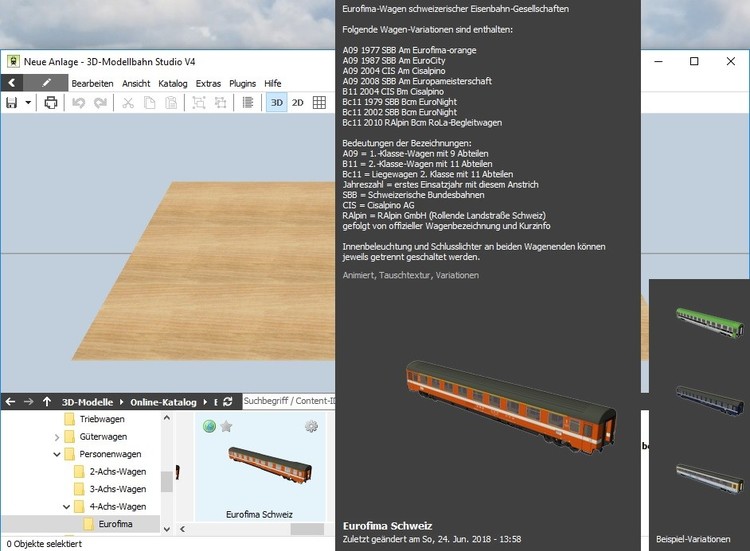Maximize the 3D-Modellbahn Studio window
The width and height of the screenshot is (750, 551).
pyautogui.click(x=694, y=61)
